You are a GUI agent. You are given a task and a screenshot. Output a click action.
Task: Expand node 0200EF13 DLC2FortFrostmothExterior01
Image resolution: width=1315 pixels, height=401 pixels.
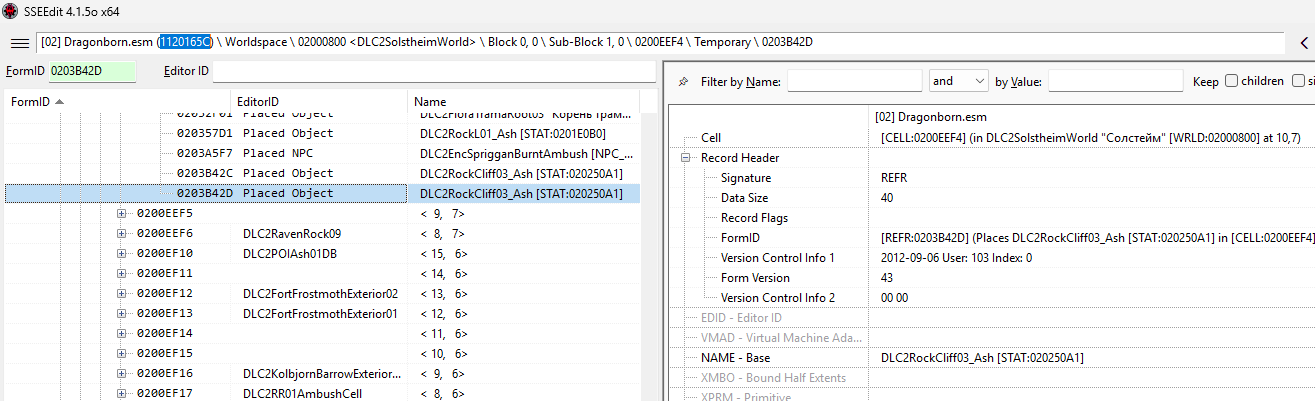click(x=122, y=313)
